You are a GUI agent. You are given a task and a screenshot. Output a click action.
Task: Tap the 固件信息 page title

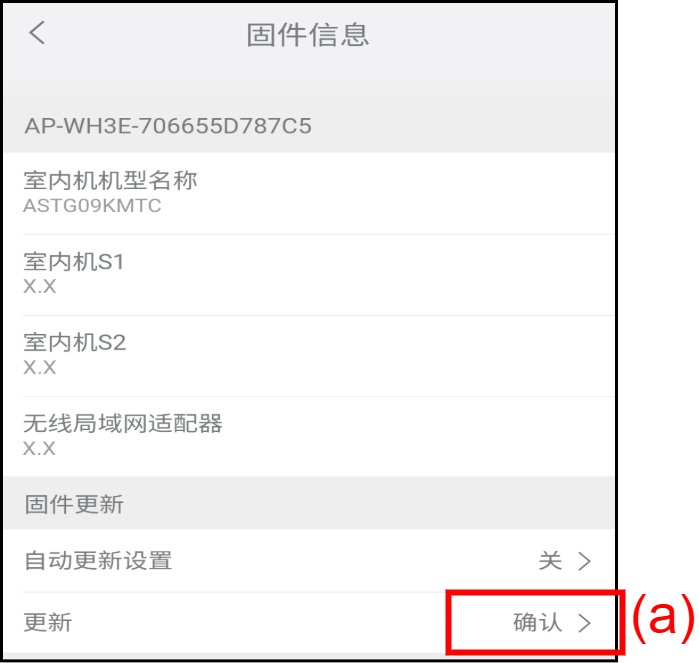(x=308, y=35)
